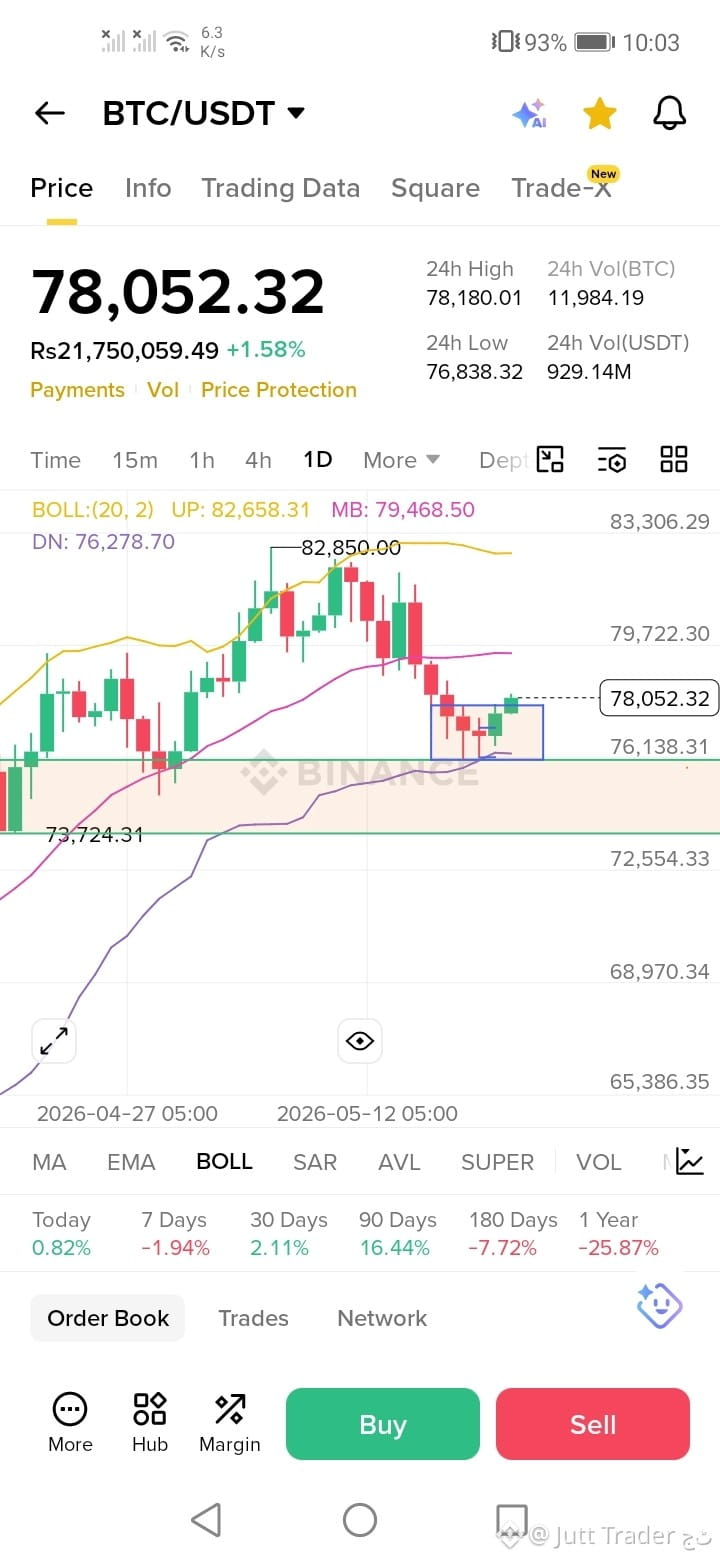The height and width of the screenshot is (1560, 720).
Task: Tap the red Sell button
Action: coord(593,1424)
